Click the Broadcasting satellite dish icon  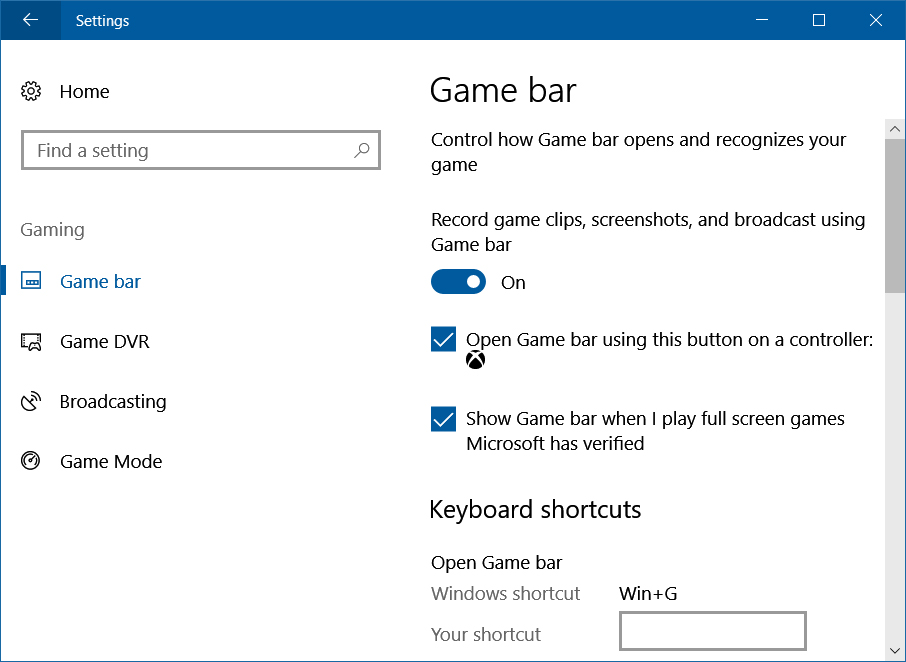click(31, 401)
